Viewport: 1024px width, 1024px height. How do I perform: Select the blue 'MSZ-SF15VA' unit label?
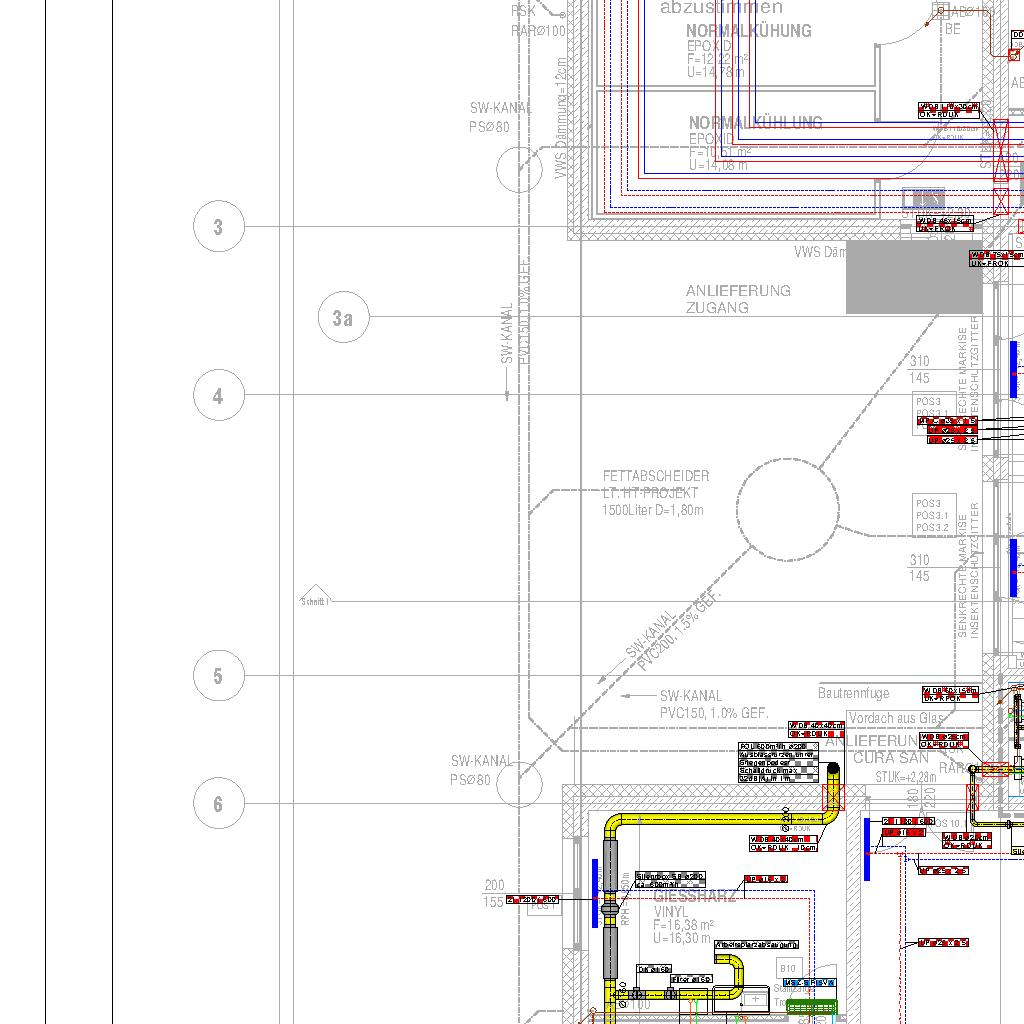point(809,983)
